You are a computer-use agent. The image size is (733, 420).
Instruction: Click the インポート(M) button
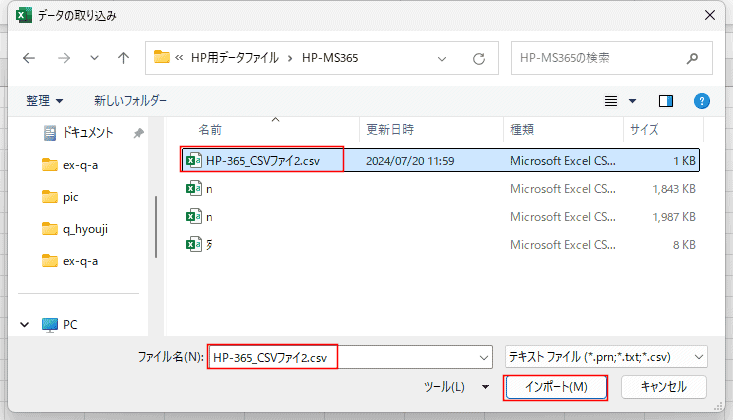click(555, 386)
